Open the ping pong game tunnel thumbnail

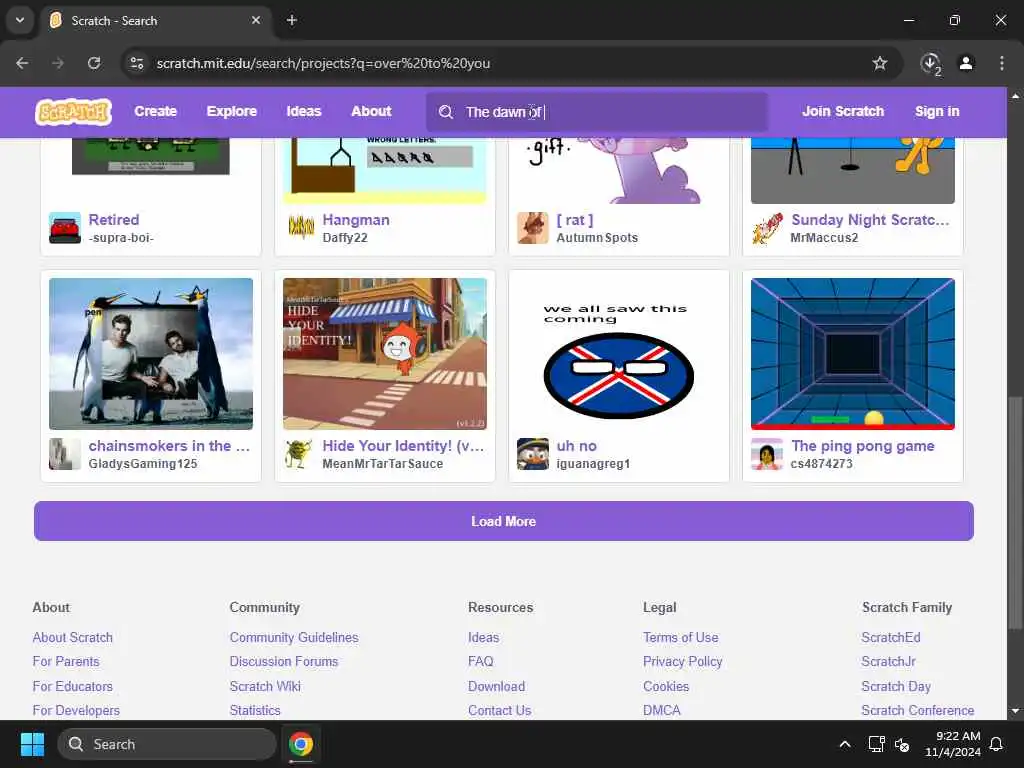coord(853,354)
